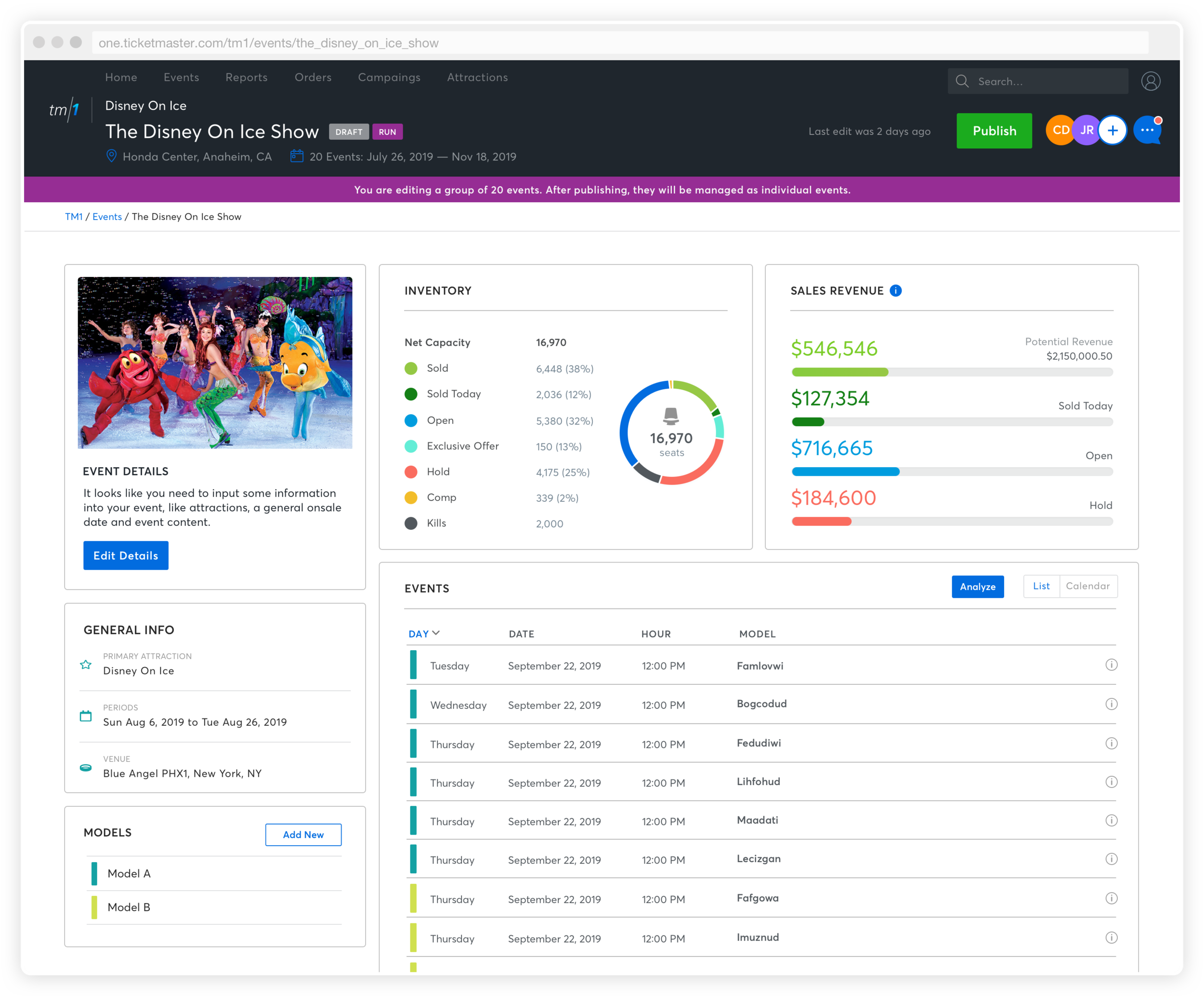This screenshot has height=997, width=1204.
Task: Click the Events breadcrumb link
Action: click(x=106, y=217)
